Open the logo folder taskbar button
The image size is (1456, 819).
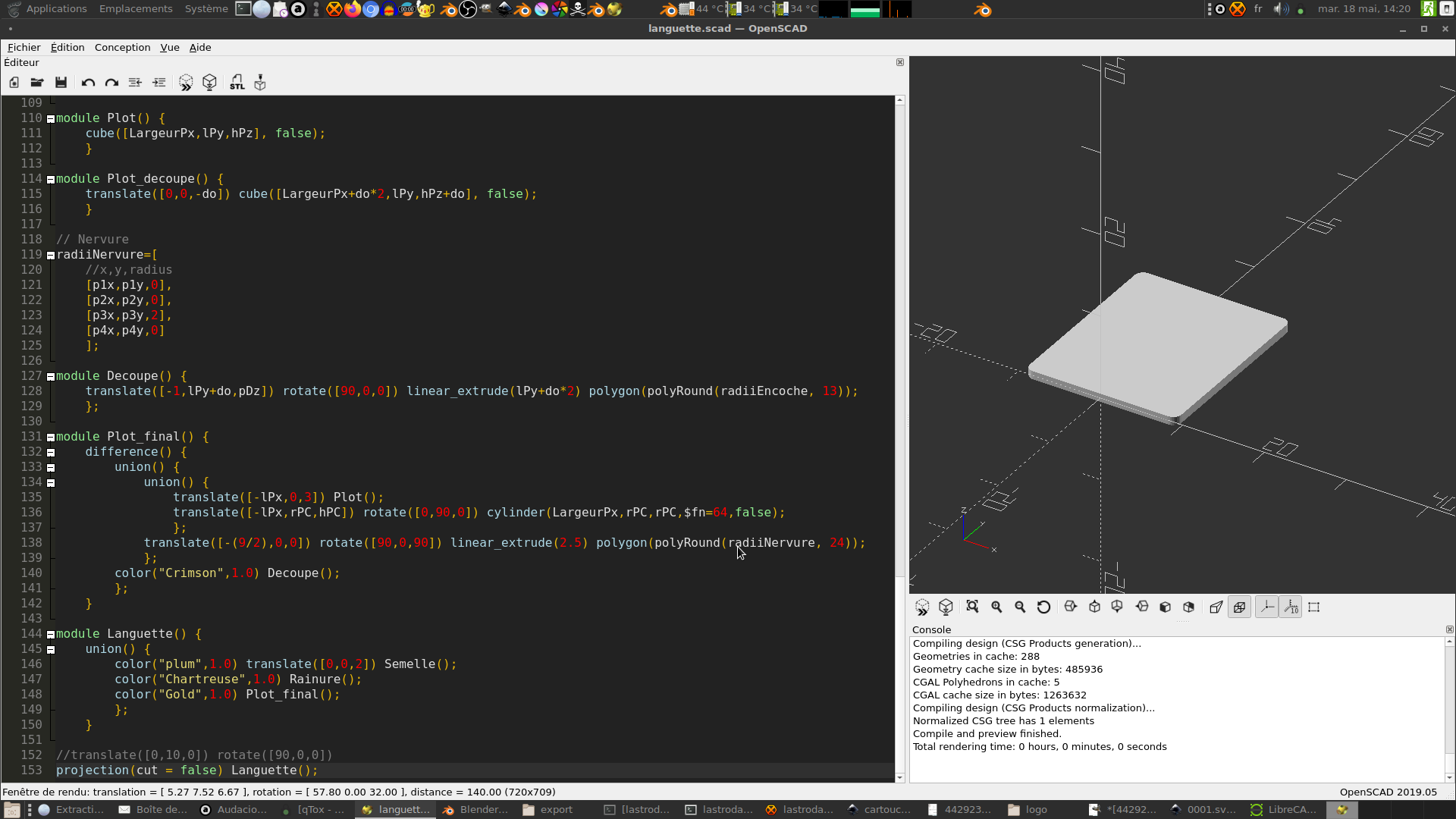click(1028, 810)
